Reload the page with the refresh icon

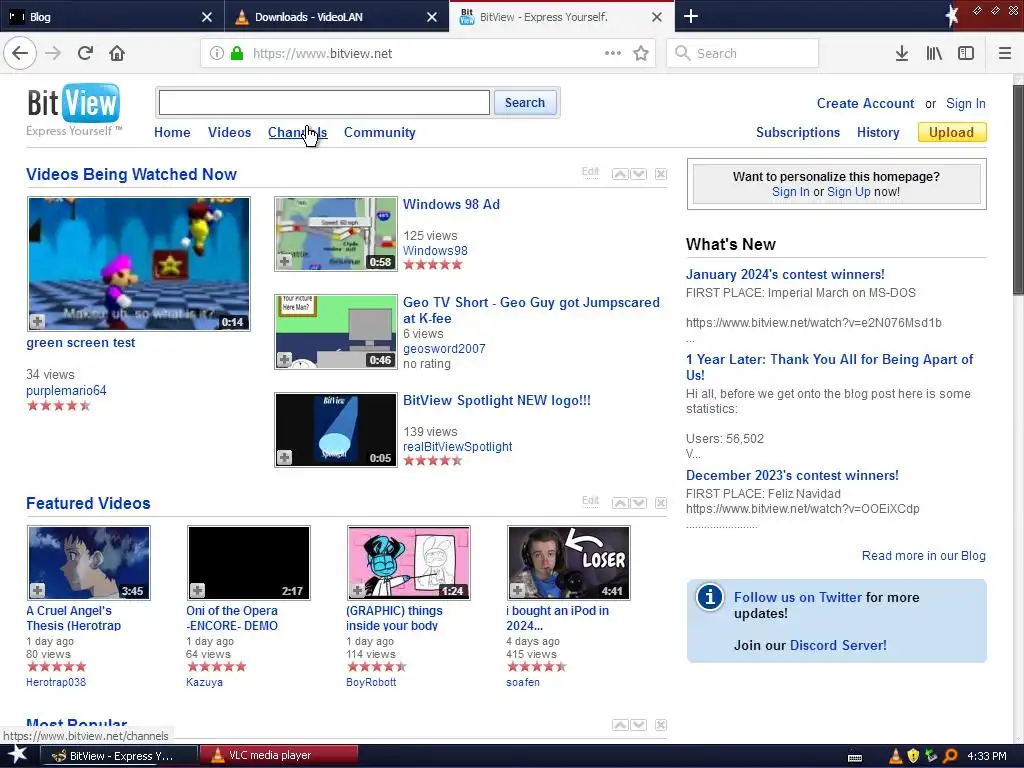pos(85,53)
